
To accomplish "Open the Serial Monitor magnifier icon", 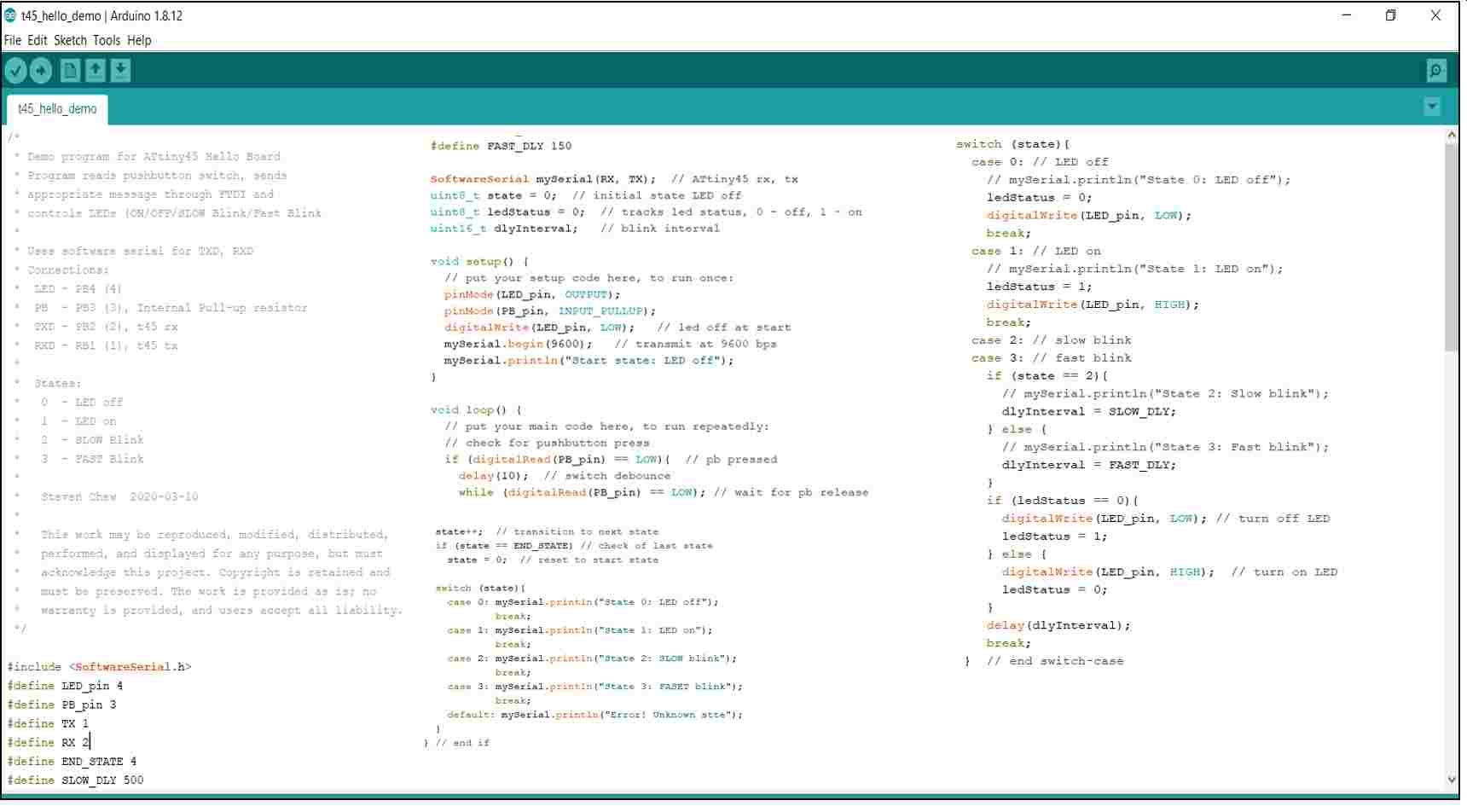I will pos(1436,71).
